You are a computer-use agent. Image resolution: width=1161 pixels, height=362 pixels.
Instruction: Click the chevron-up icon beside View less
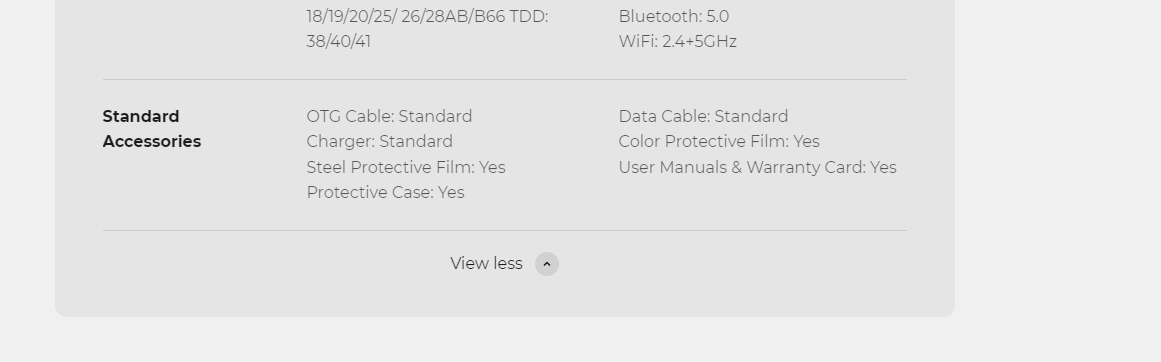[546, 264]
